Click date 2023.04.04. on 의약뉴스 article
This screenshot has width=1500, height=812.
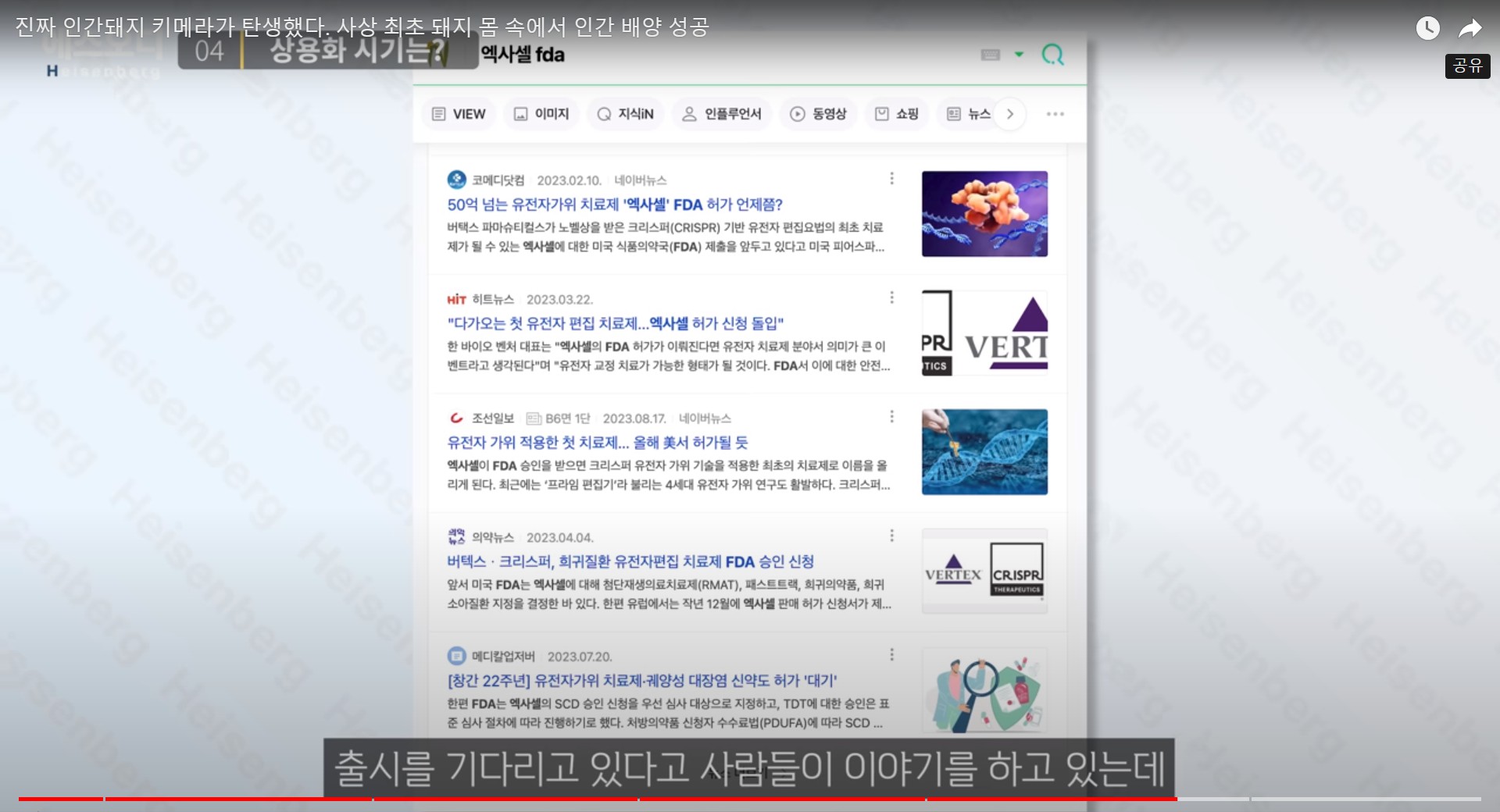[559, 537]
